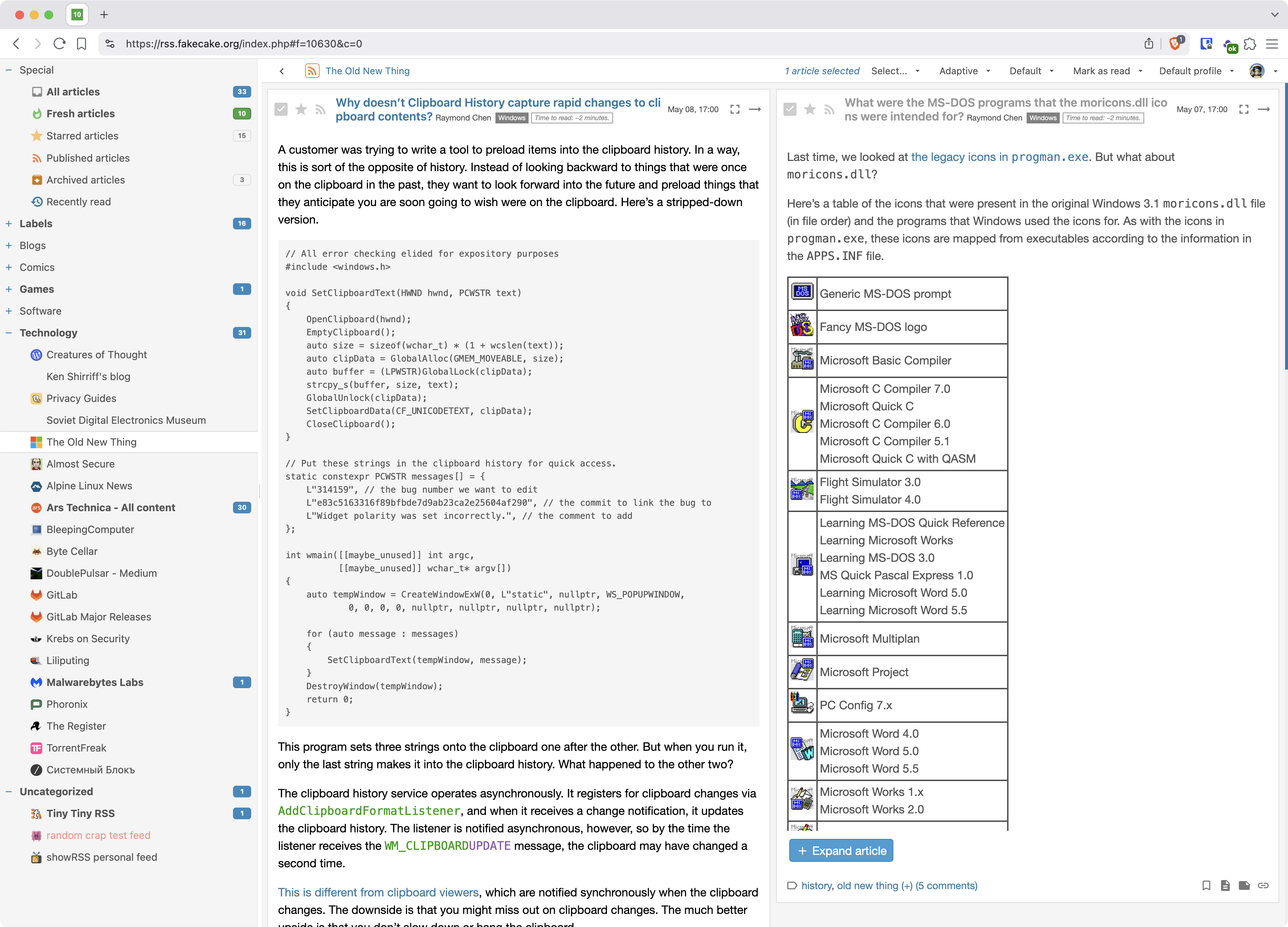1288x927 pixels.
Task: Click the Expand article button
Action: [841, 850]
